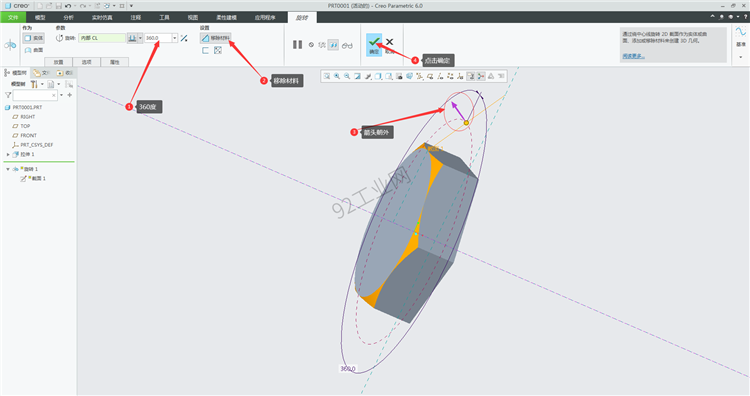Click the model tree filter search field
Viewport: 750px width, 396px height.
click(34, 95)
